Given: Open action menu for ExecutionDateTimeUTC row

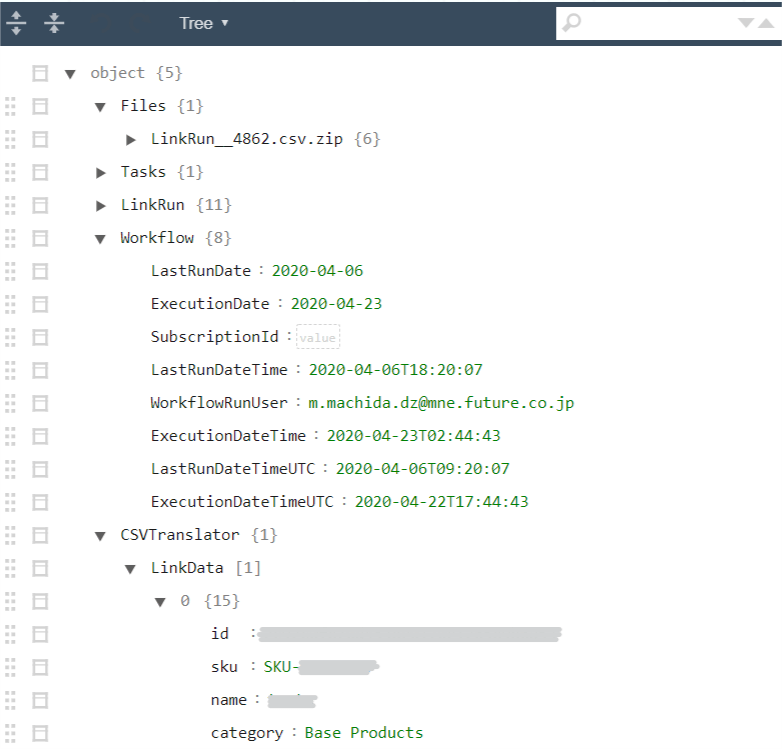Looking at the screenshot, I should pyautogui.click(x=40, y=502).
